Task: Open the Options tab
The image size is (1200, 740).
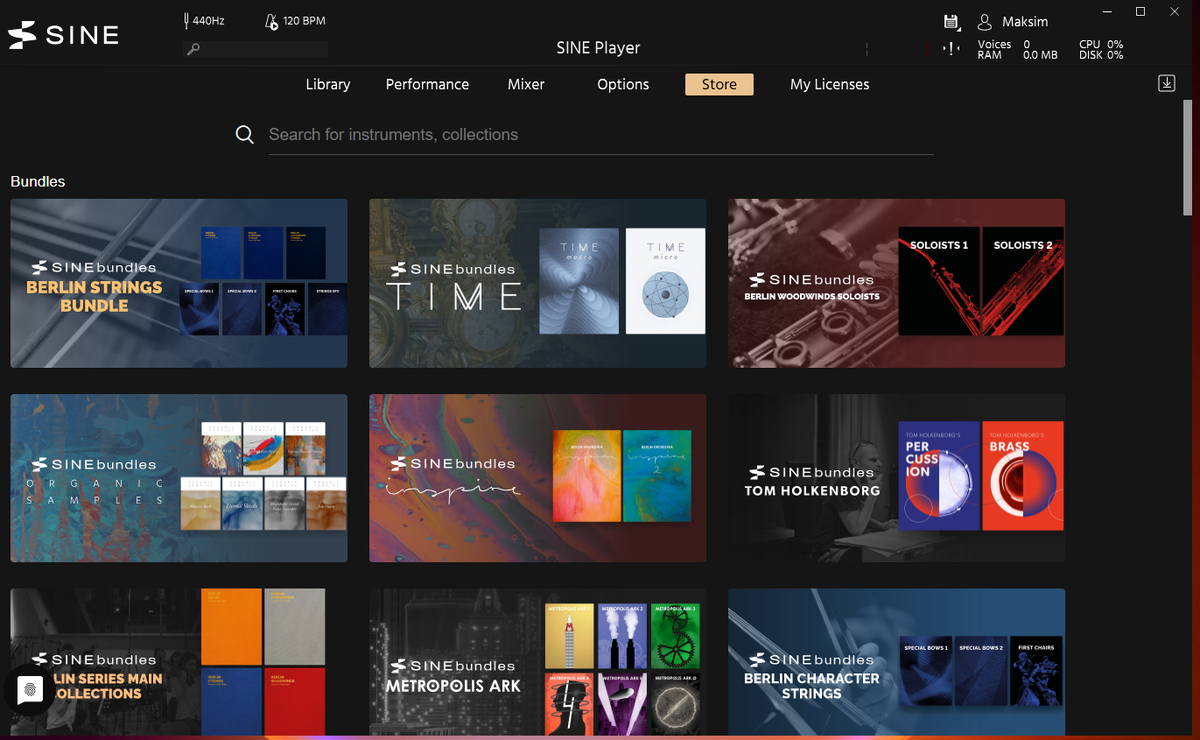Action: [623, 84]
